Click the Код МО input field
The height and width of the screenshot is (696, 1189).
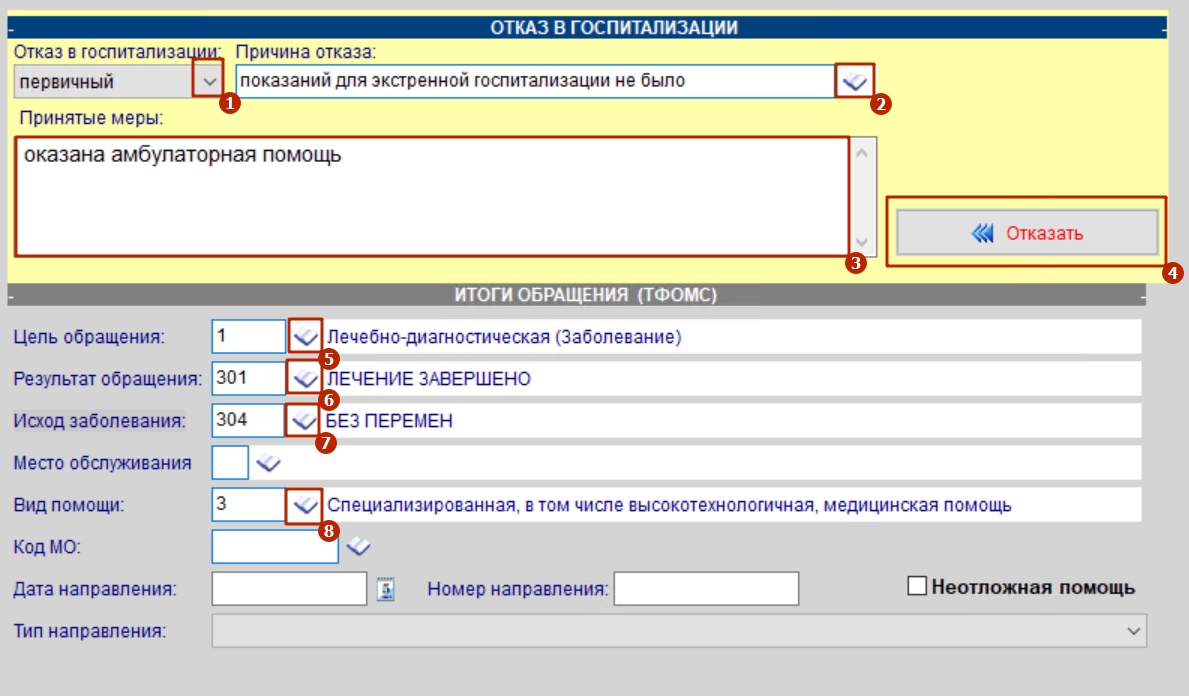point(275,547)
